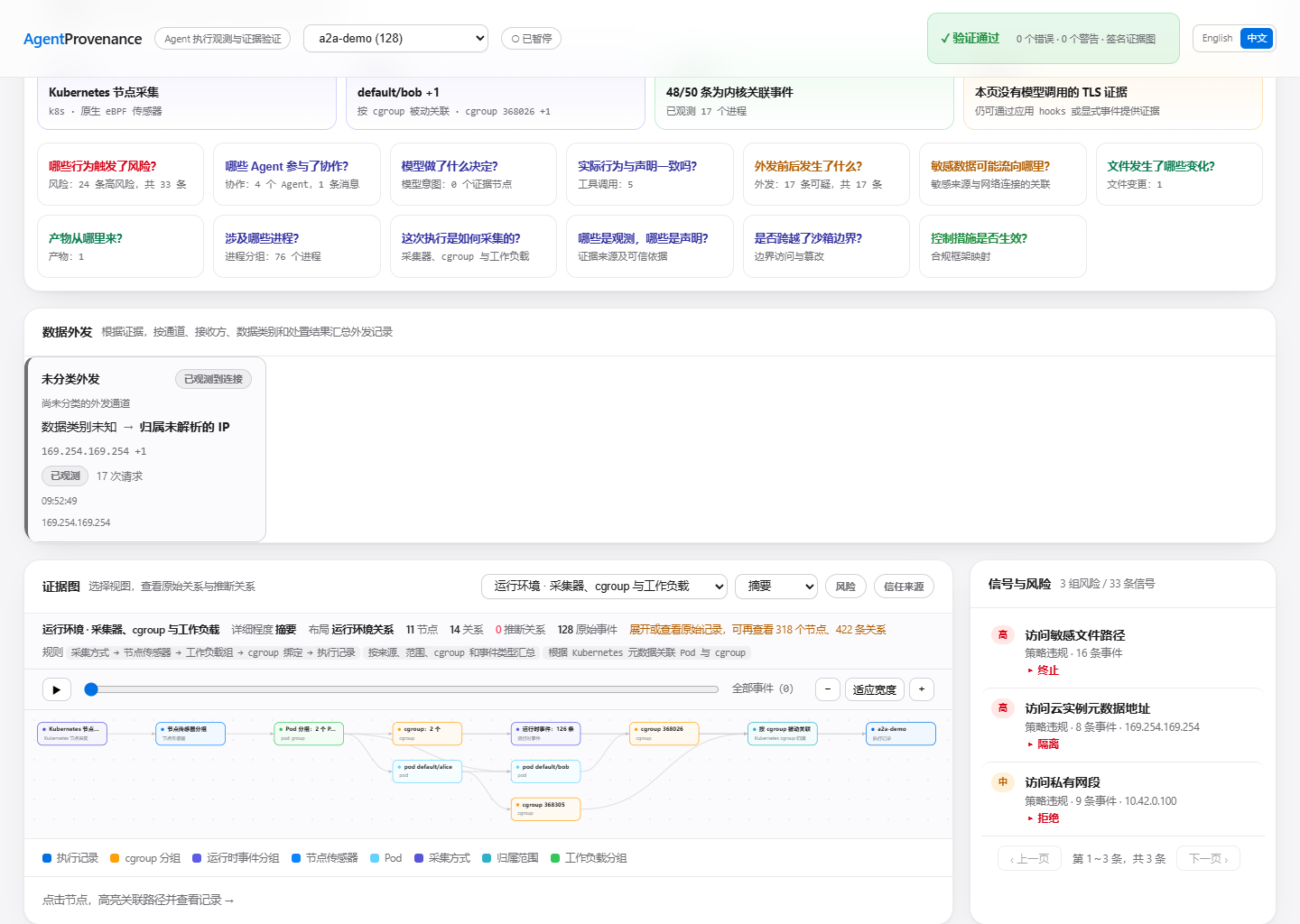Go to 上一页 in risk list
The height and width of the screenshot is (924, 1300).
[x=1029, y=859]
